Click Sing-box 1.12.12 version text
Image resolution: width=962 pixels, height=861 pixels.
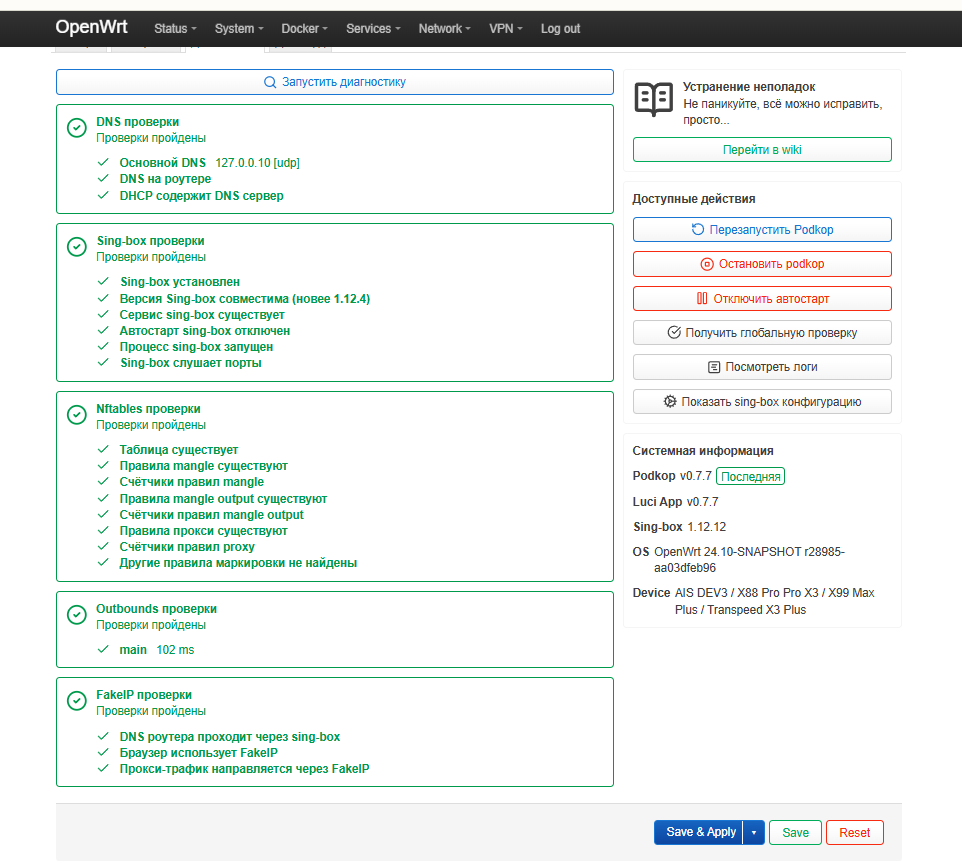[679, 527]
